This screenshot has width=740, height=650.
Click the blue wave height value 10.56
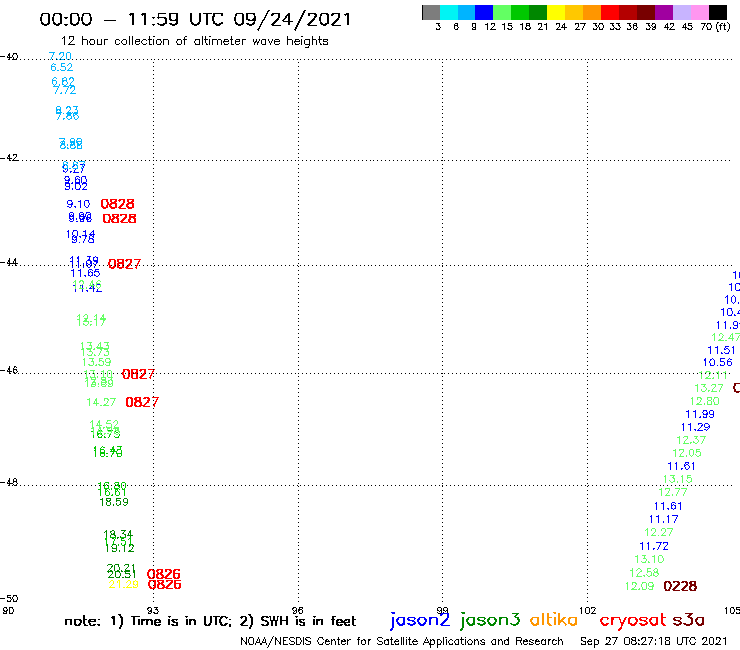(x=717, y=363)
